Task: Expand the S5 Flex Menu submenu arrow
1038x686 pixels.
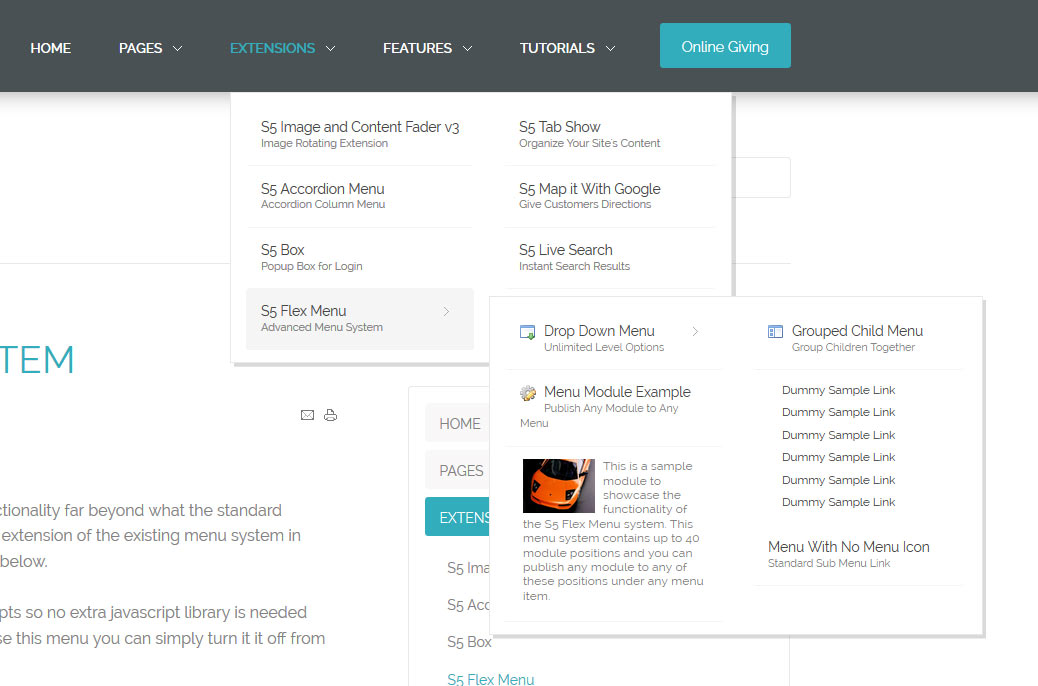Action: 446,312
